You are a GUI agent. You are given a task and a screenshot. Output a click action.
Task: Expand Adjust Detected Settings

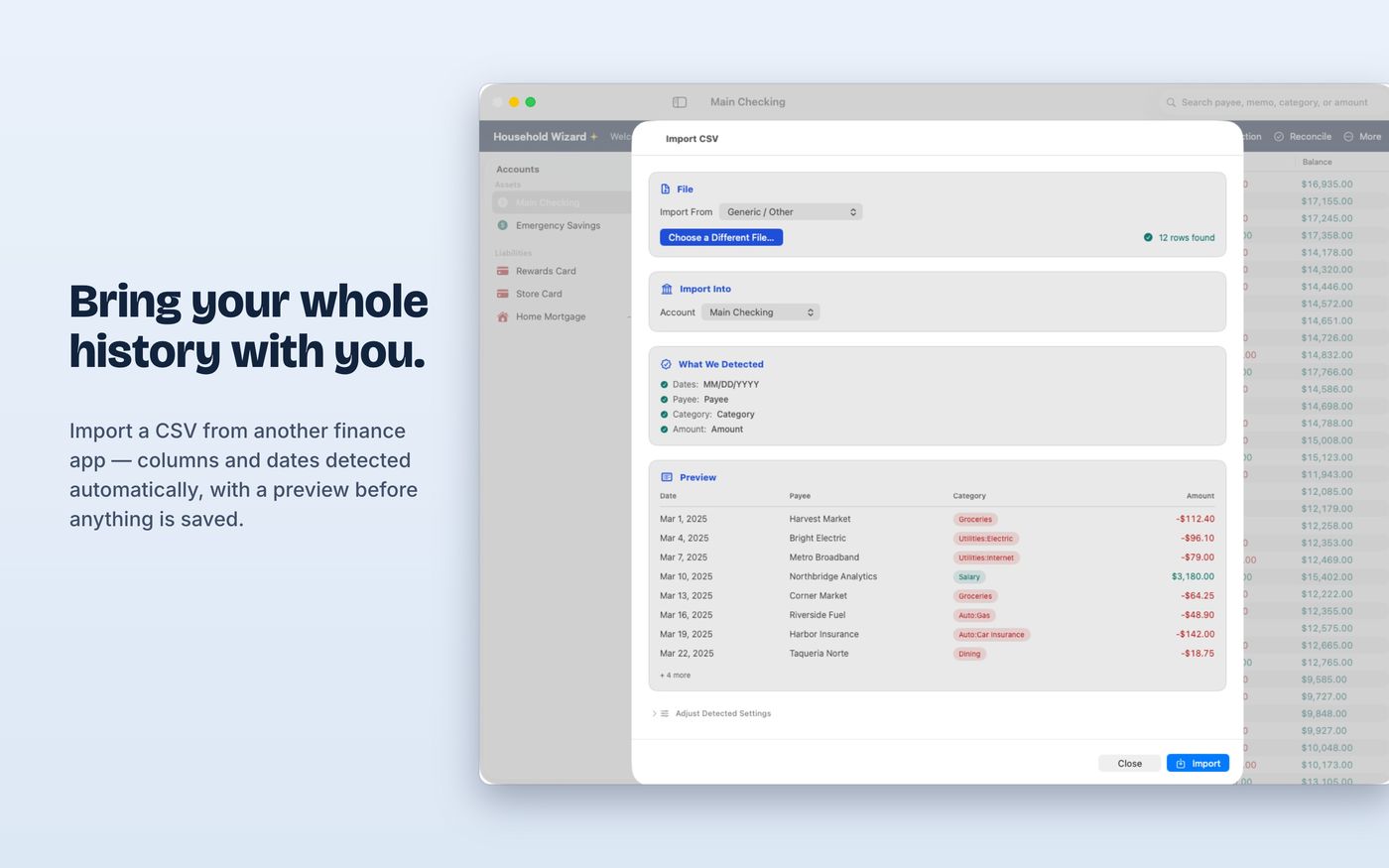(655, 713)
